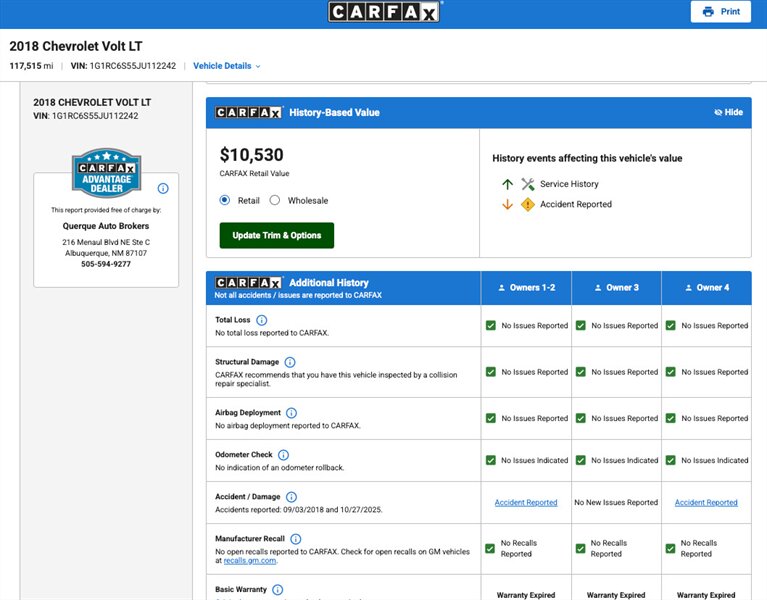
Task: Click the 2018 Chevrolet Volt LT page title
Action: (76, 46)
